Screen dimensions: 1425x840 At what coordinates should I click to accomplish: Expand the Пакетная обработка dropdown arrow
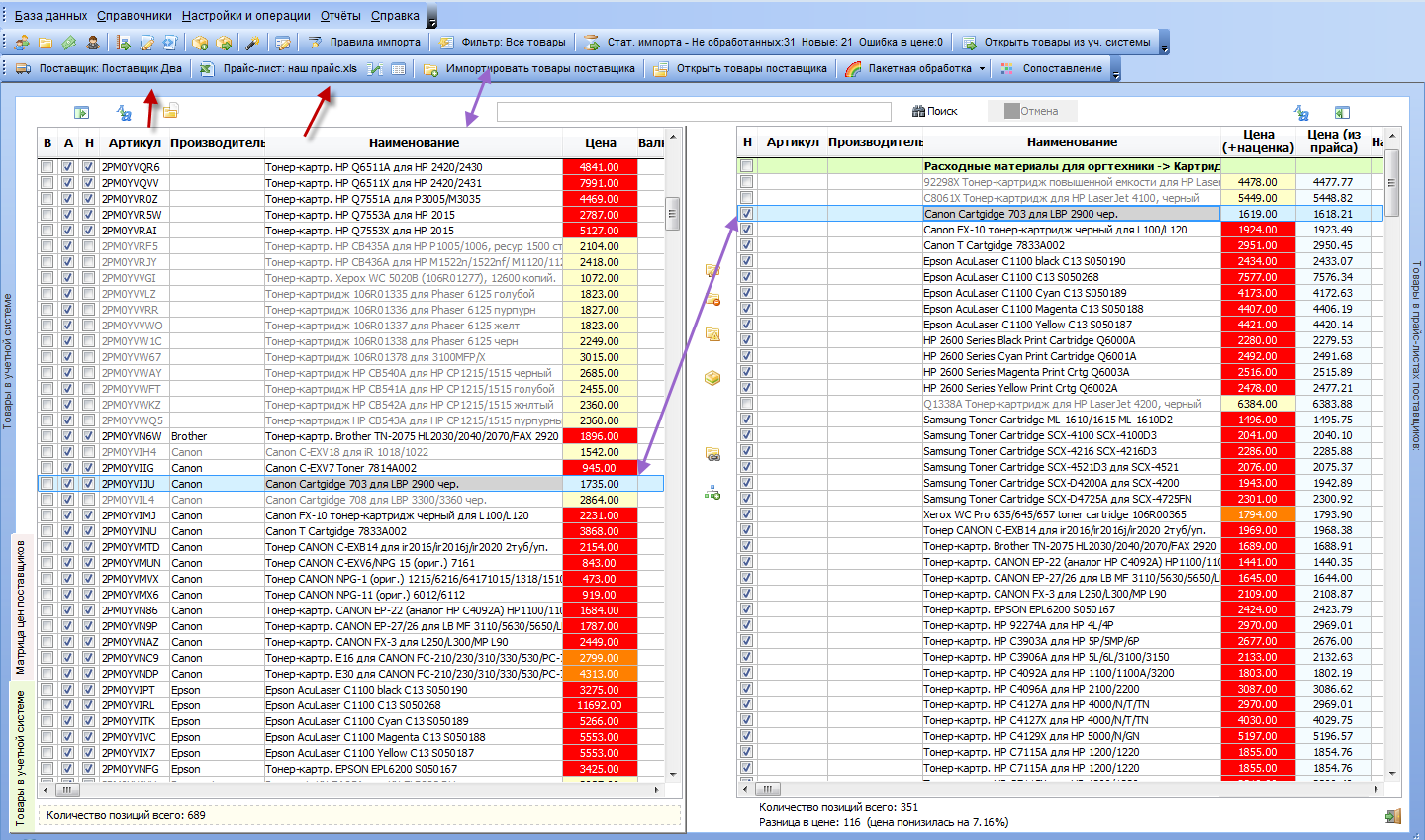click(x=982, y=69)
